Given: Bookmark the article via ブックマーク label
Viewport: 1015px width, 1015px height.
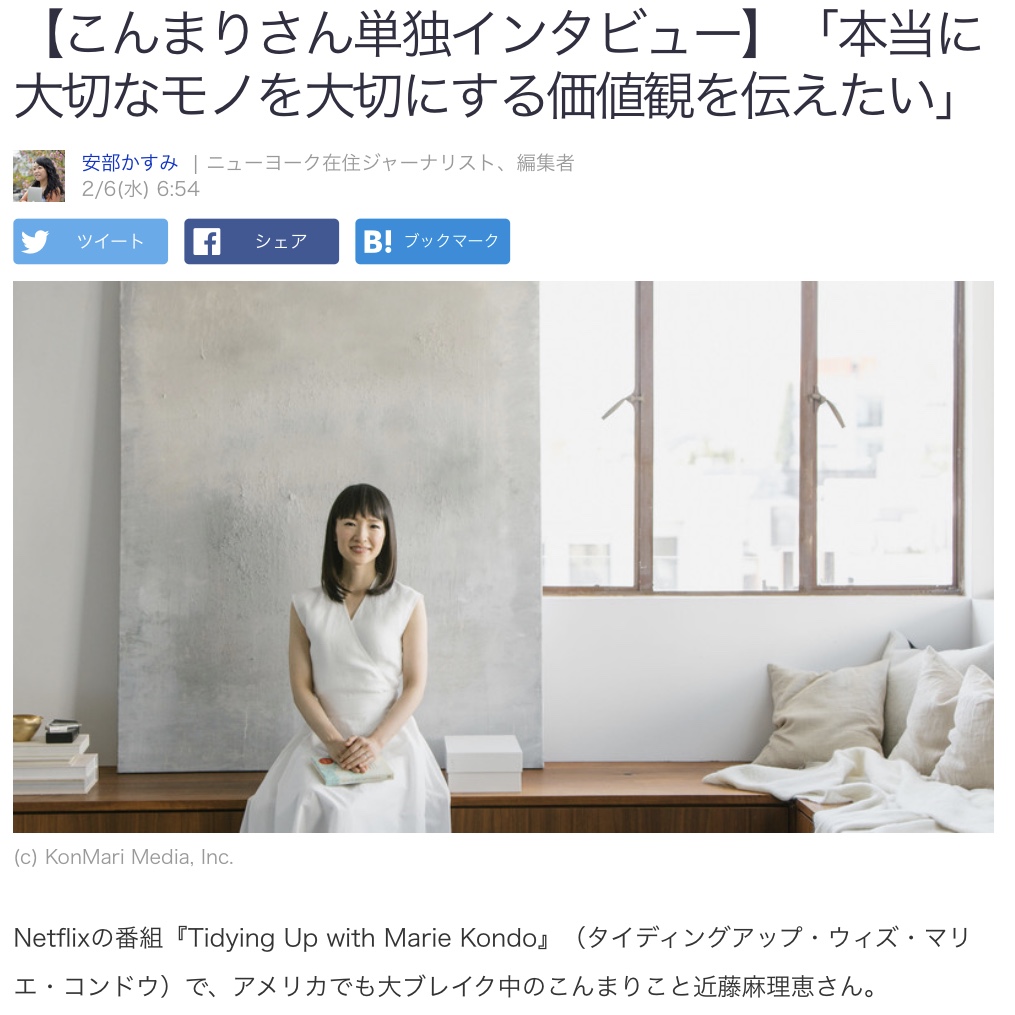Looking at the screenshot, I should [452, 241].
